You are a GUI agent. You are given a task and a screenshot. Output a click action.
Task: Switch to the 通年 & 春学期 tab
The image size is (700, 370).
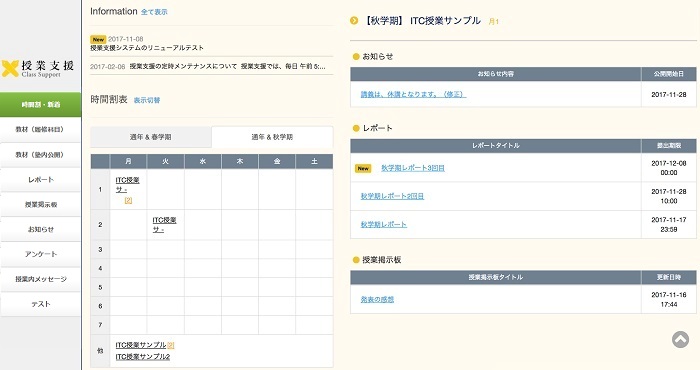coord(150,137)
